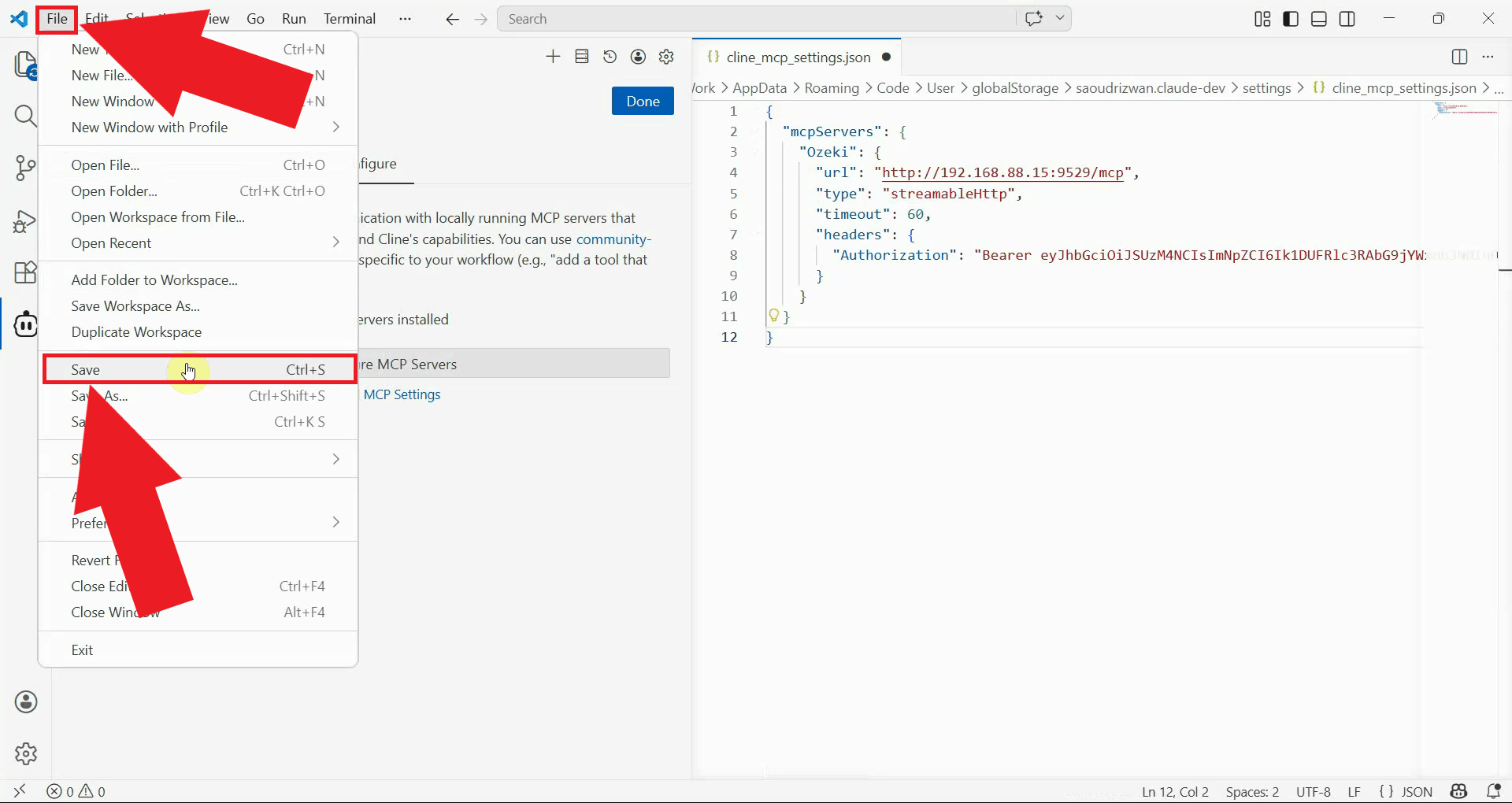Expand New Window with Profile submenu
This screenshot has width=1512, height=803.
coord(336,127)
